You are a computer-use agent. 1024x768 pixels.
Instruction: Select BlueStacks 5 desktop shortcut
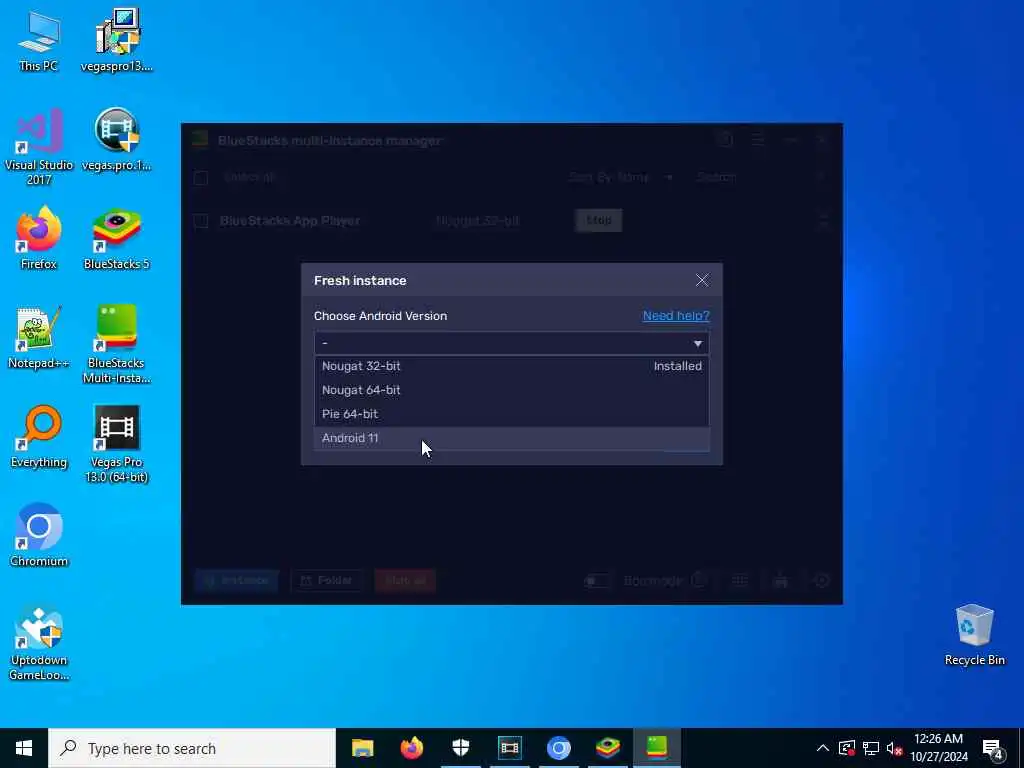[117, 238]
